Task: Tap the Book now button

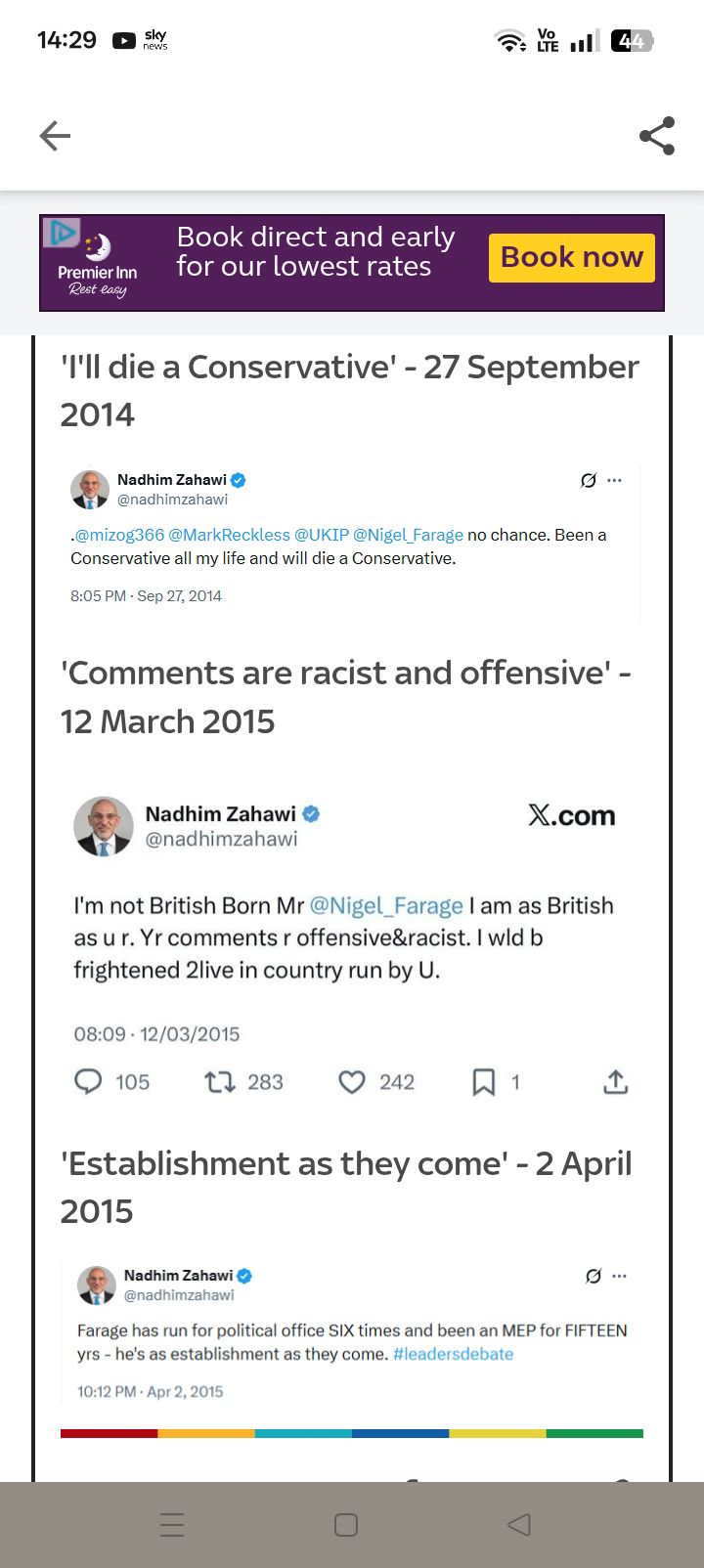Action: point(571,257)
